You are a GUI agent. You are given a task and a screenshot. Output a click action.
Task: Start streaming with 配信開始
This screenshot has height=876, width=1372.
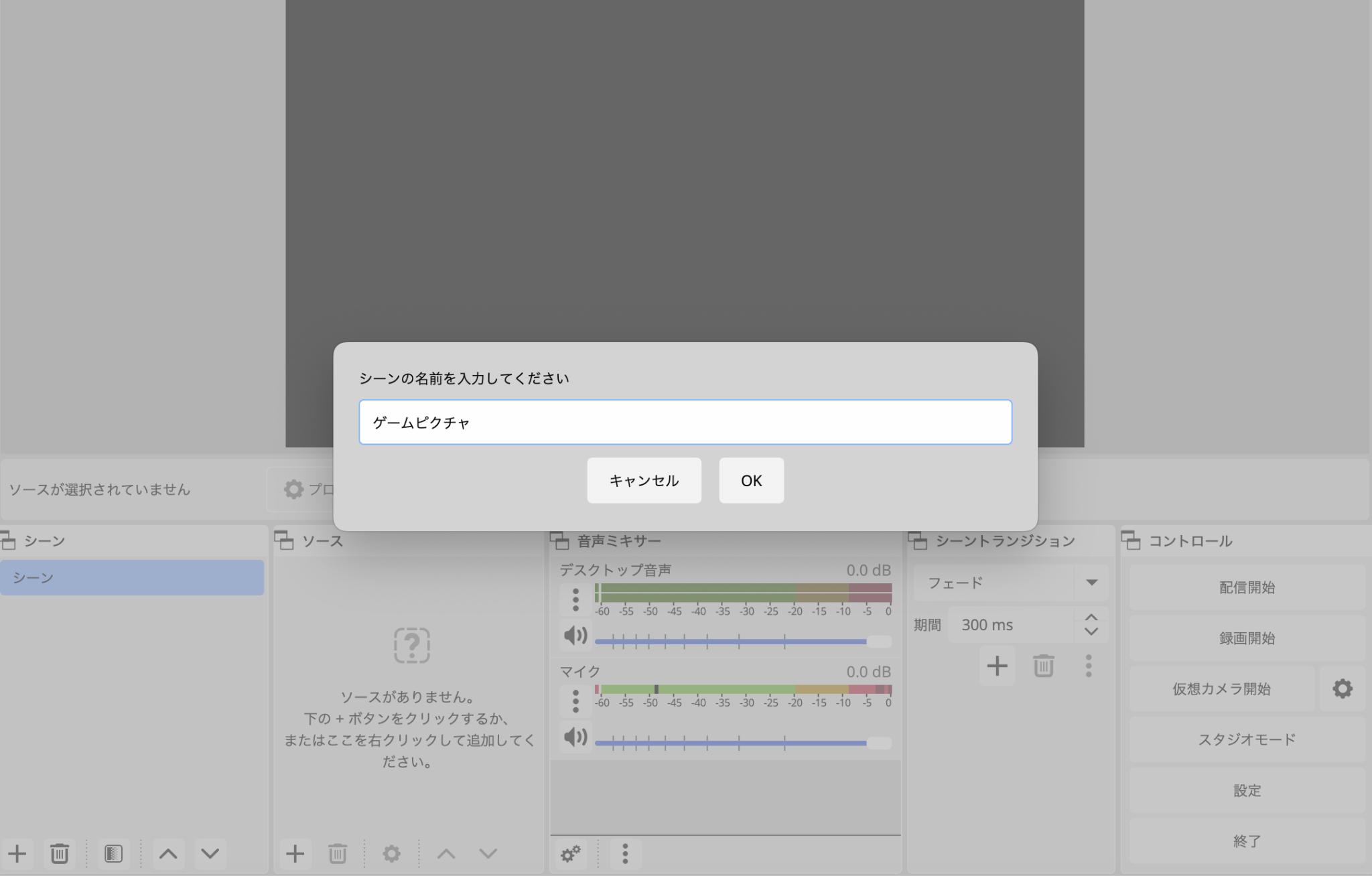1247,587
